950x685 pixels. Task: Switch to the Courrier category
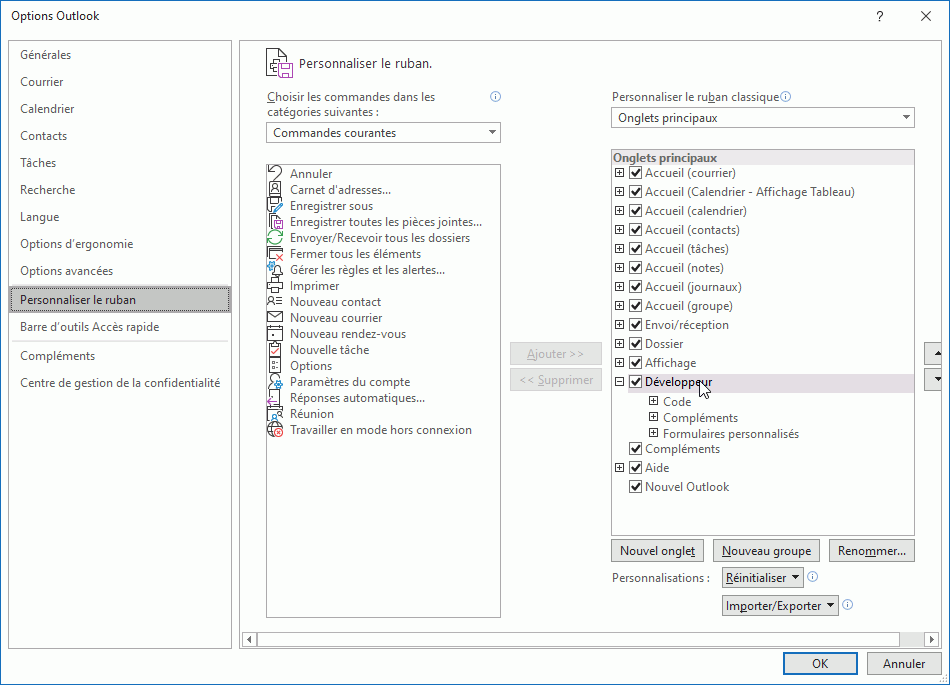120,82
